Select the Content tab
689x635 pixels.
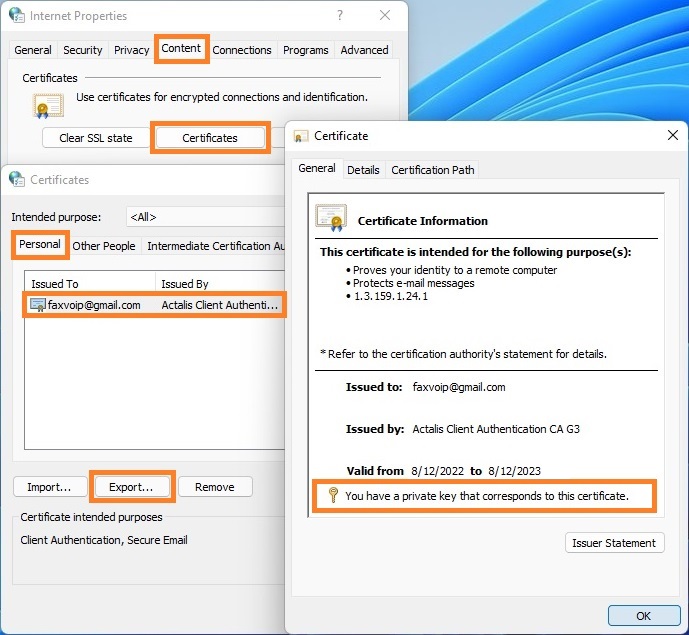click(x=181, y=48)
